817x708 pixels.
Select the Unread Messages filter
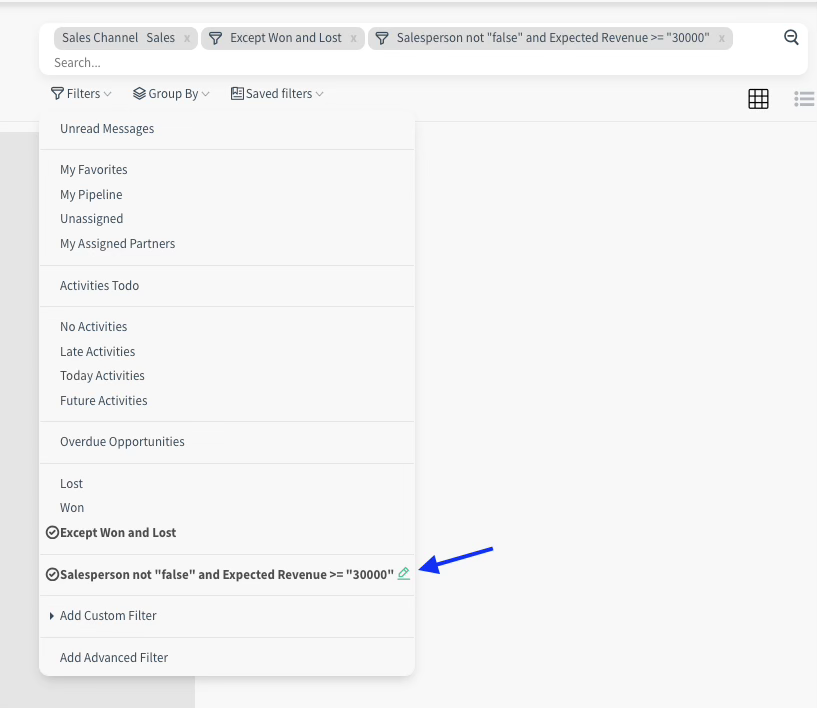pos(107,129)
